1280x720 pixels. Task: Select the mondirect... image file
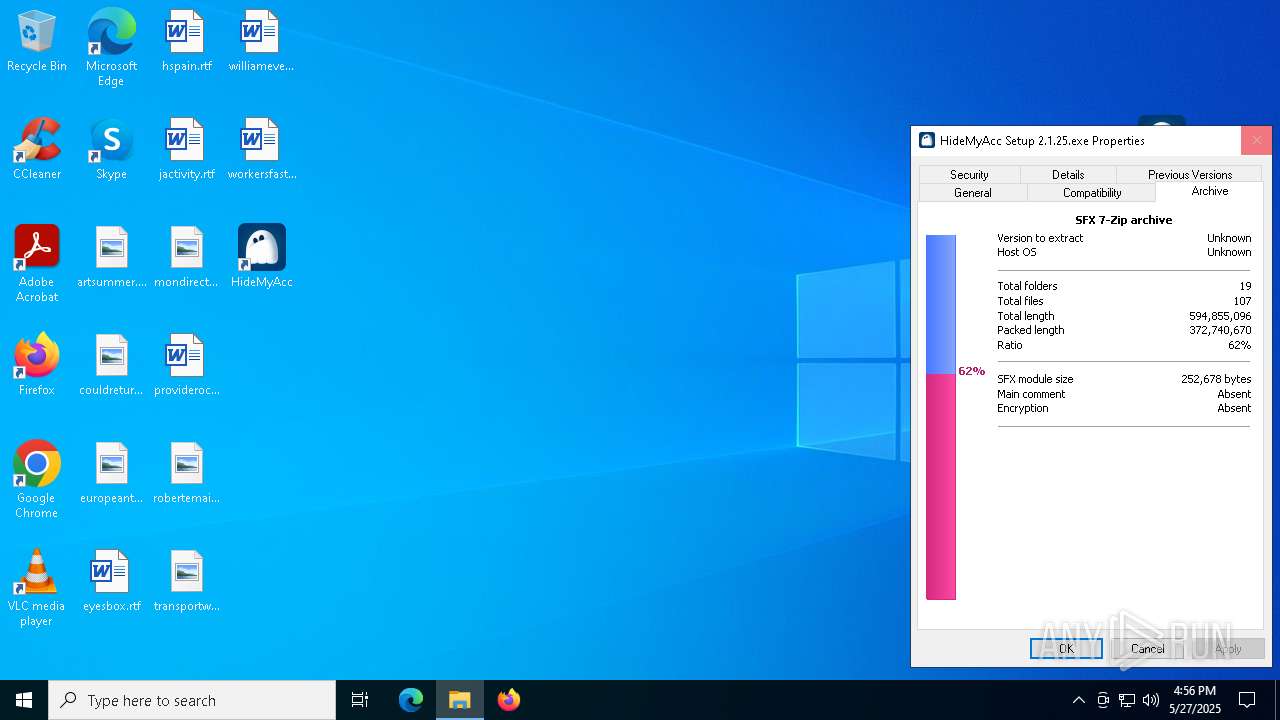[186, 258]
